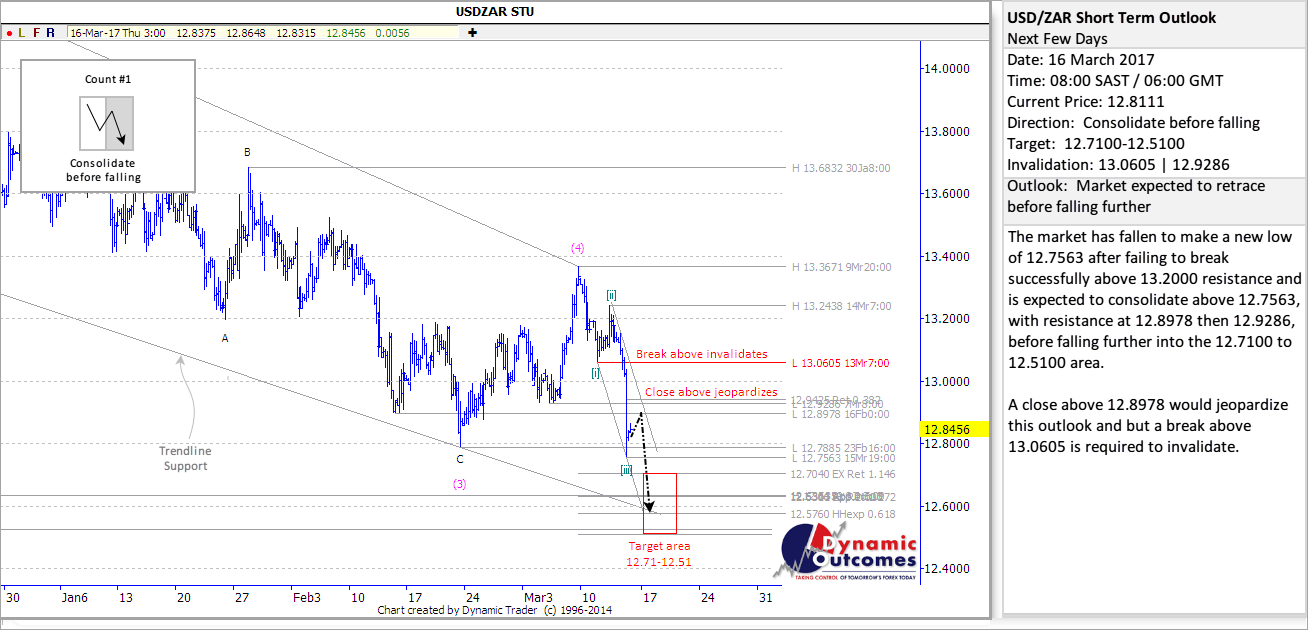Click the F button in chart toolbar
Screen dimensions: 1308x644
coord(37,33)
